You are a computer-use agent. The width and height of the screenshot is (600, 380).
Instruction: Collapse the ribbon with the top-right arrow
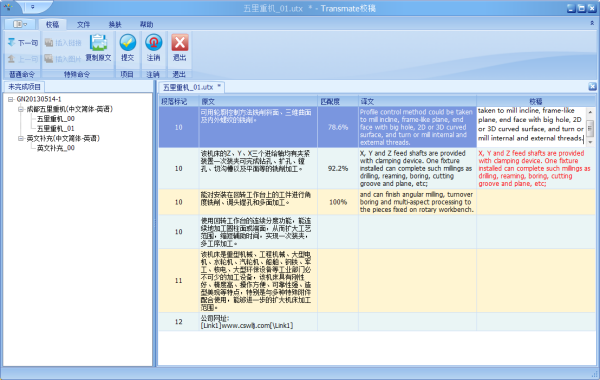coord(592,23)
